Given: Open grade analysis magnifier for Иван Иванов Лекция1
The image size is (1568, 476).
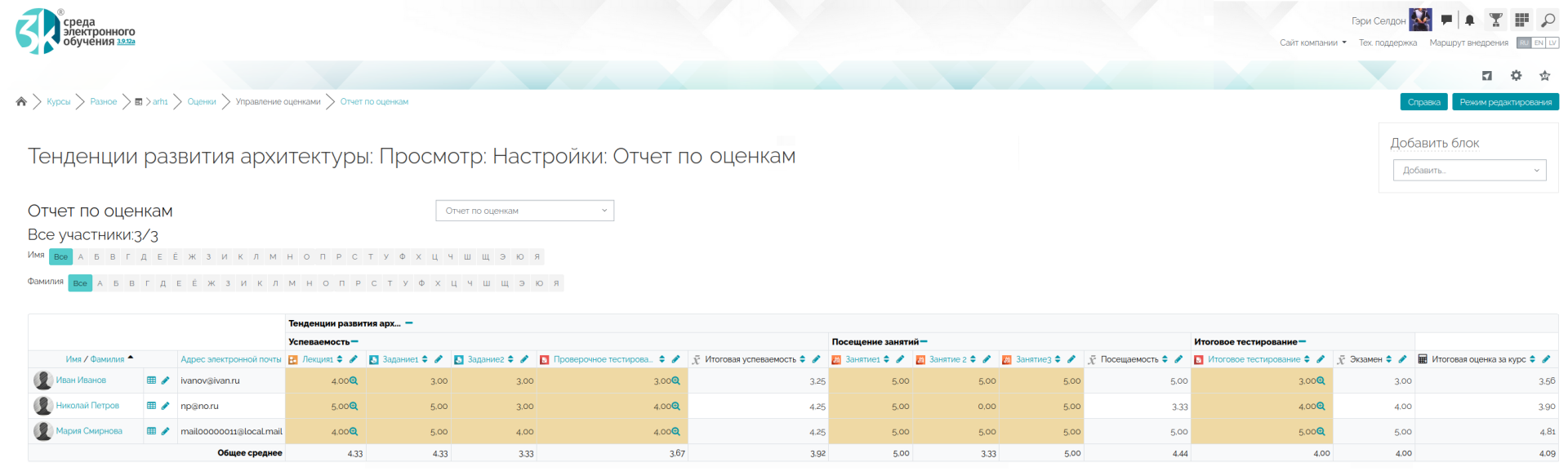Looking at the screenshot, I should tap(354, 381).
